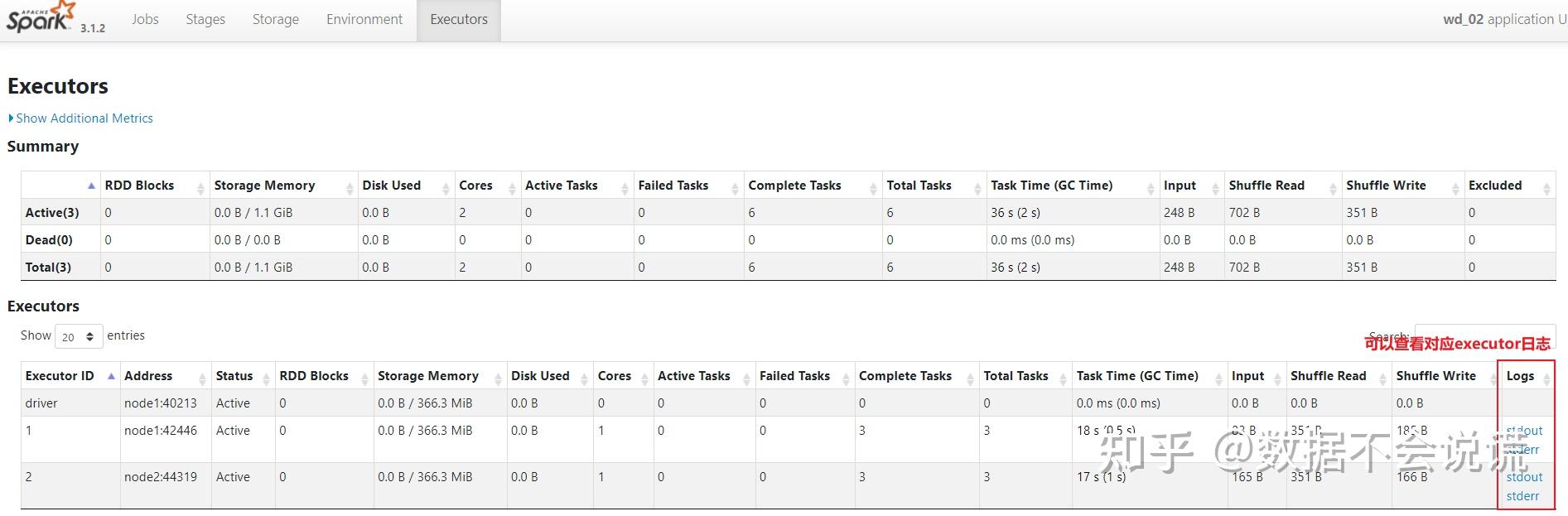The width and height of the screenshot is (1568, 516).
Task: Go to the Stages tab
Action: pyautogui.click(x=205, y=19)
